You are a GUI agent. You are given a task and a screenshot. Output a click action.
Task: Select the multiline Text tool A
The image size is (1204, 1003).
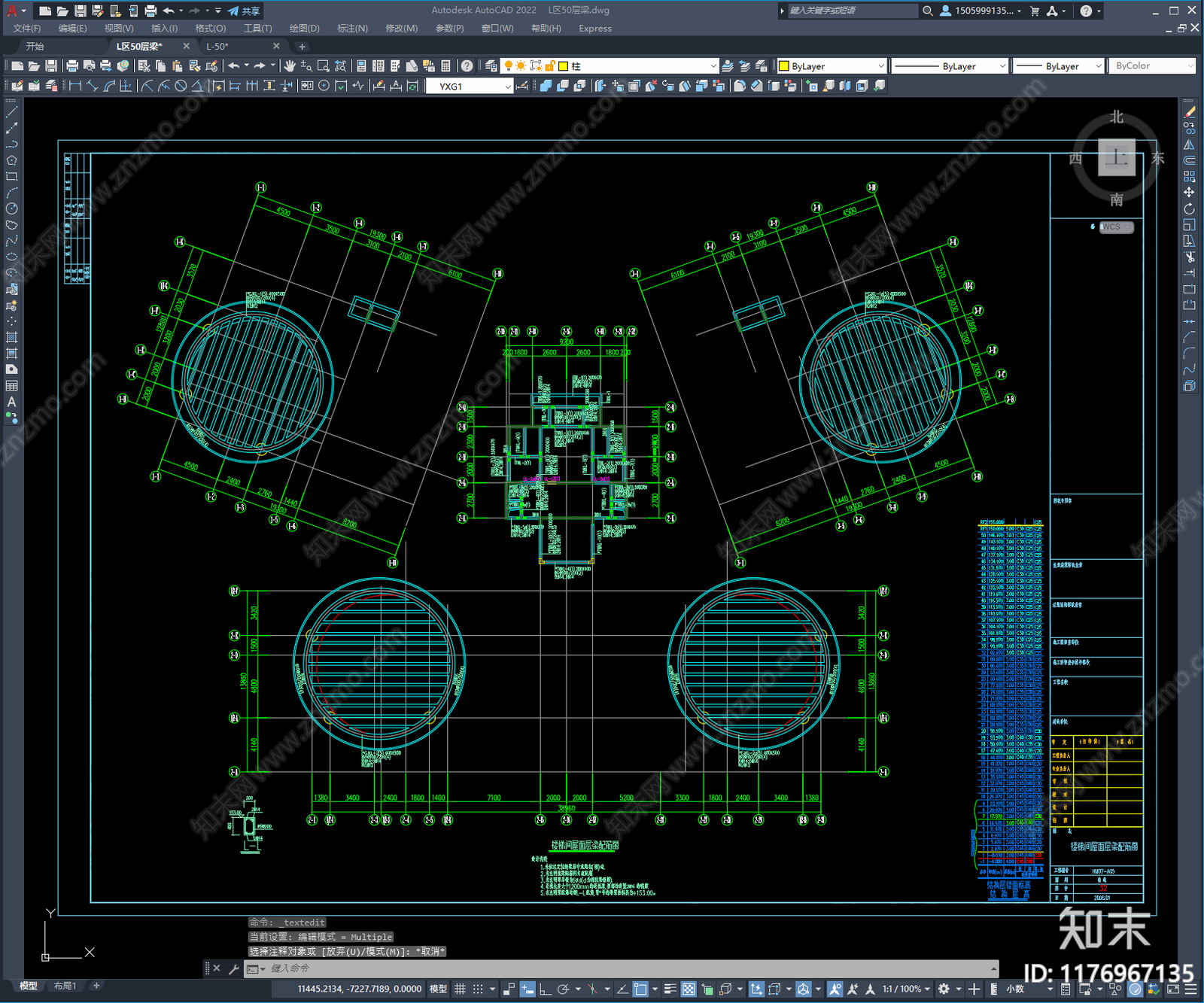pos(11,402)
